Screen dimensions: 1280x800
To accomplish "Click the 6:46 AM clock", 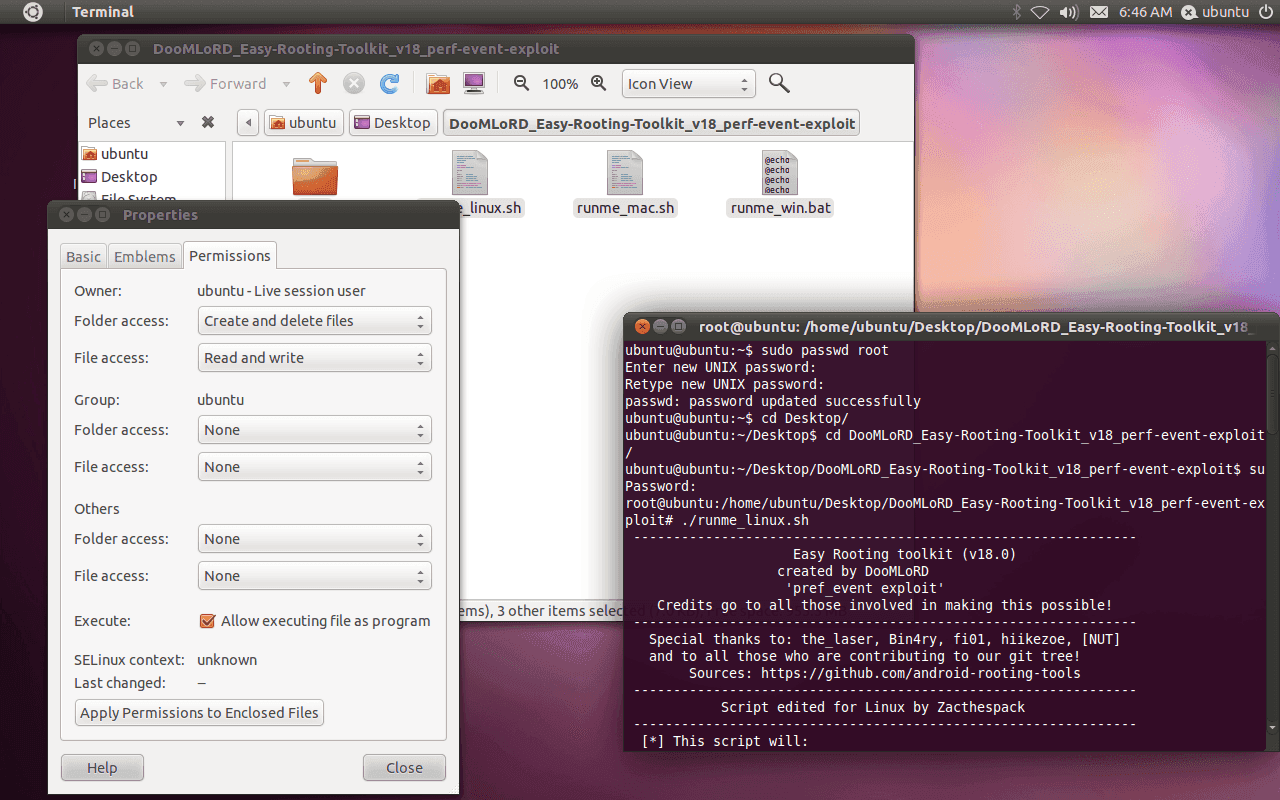I will pyautogui.click(x=1146, y=12).
